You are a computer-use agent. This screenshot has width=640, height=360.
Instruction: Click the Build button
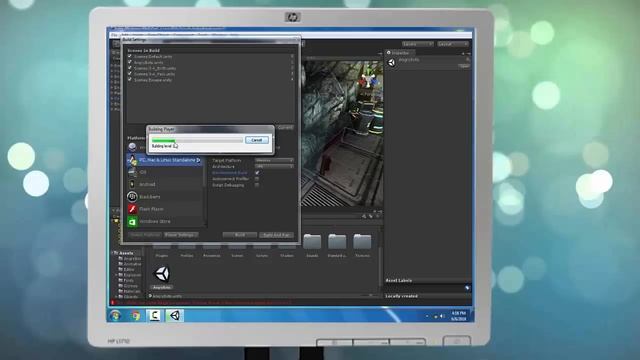tap(240, 235)
